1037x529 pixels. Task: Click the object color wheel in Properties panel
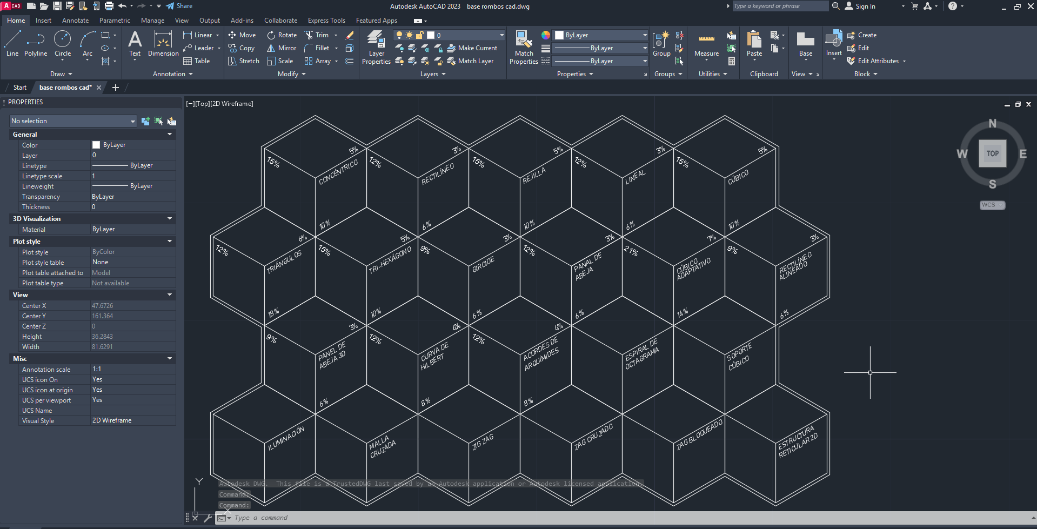pyautogui.click(x=546, y=35)
